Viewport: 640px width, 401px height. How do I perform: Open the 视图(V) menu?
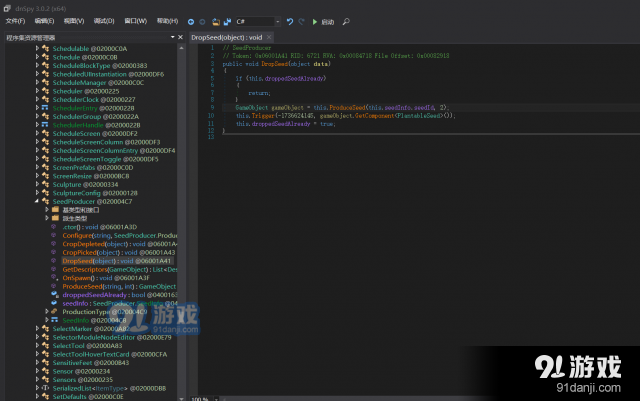(74, 21)
